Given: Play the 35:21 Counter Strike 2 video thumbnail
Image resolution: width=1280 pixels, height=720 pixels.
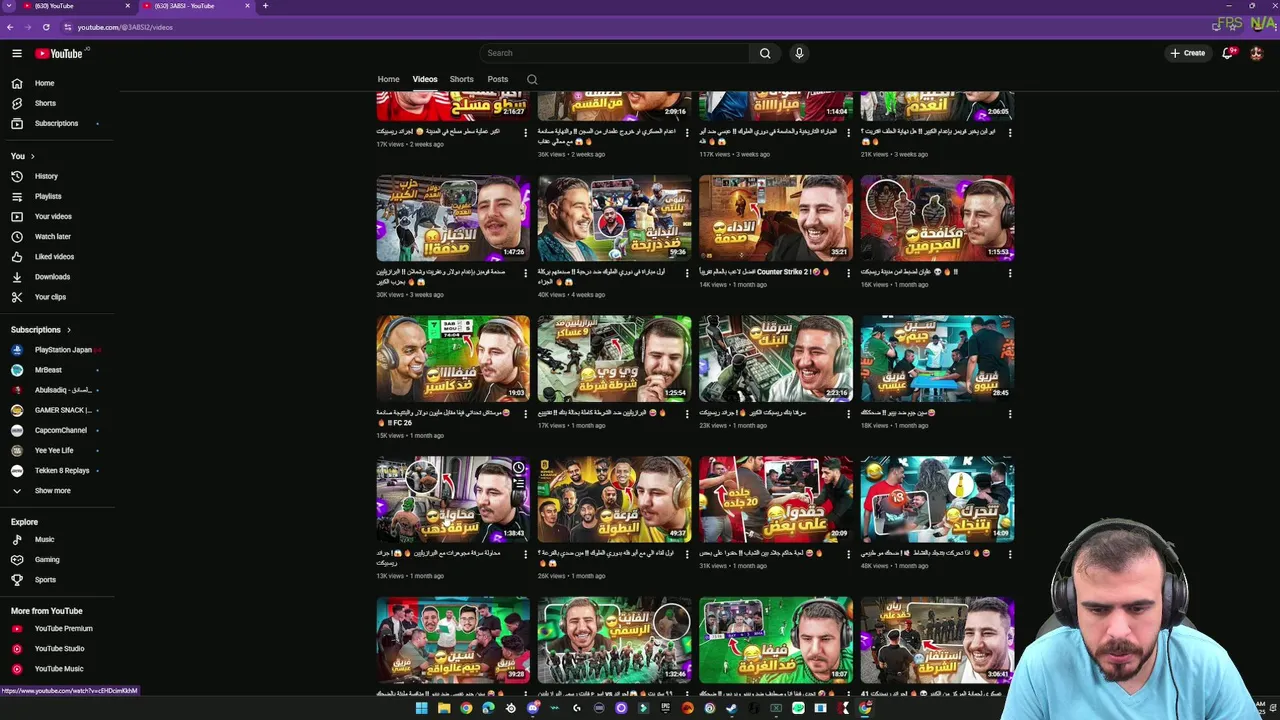Looking at the screenshot, I should pos(776,218).
